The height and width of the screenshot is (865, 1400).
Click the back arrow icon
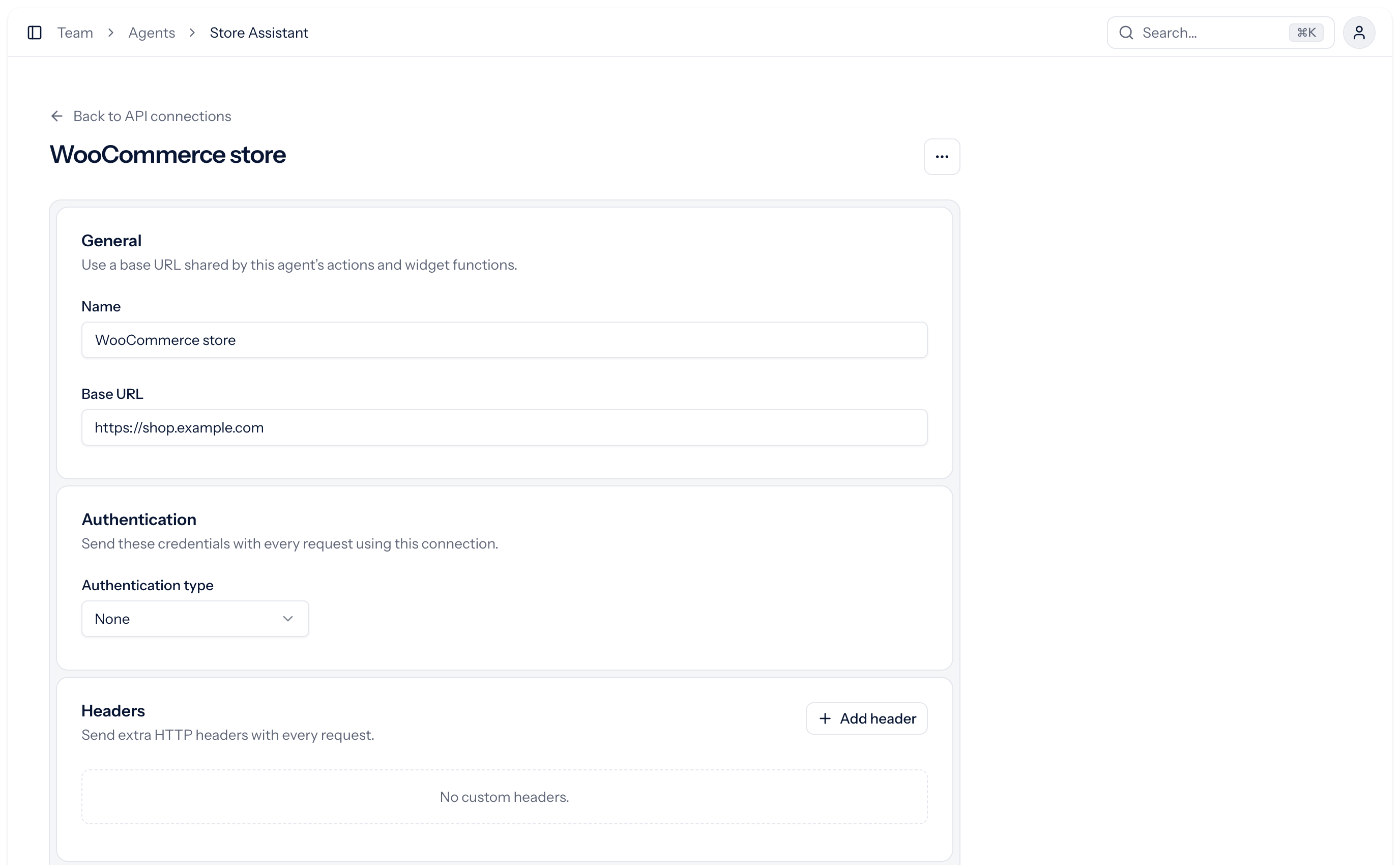pyautogui.click(x=56, y=116)
